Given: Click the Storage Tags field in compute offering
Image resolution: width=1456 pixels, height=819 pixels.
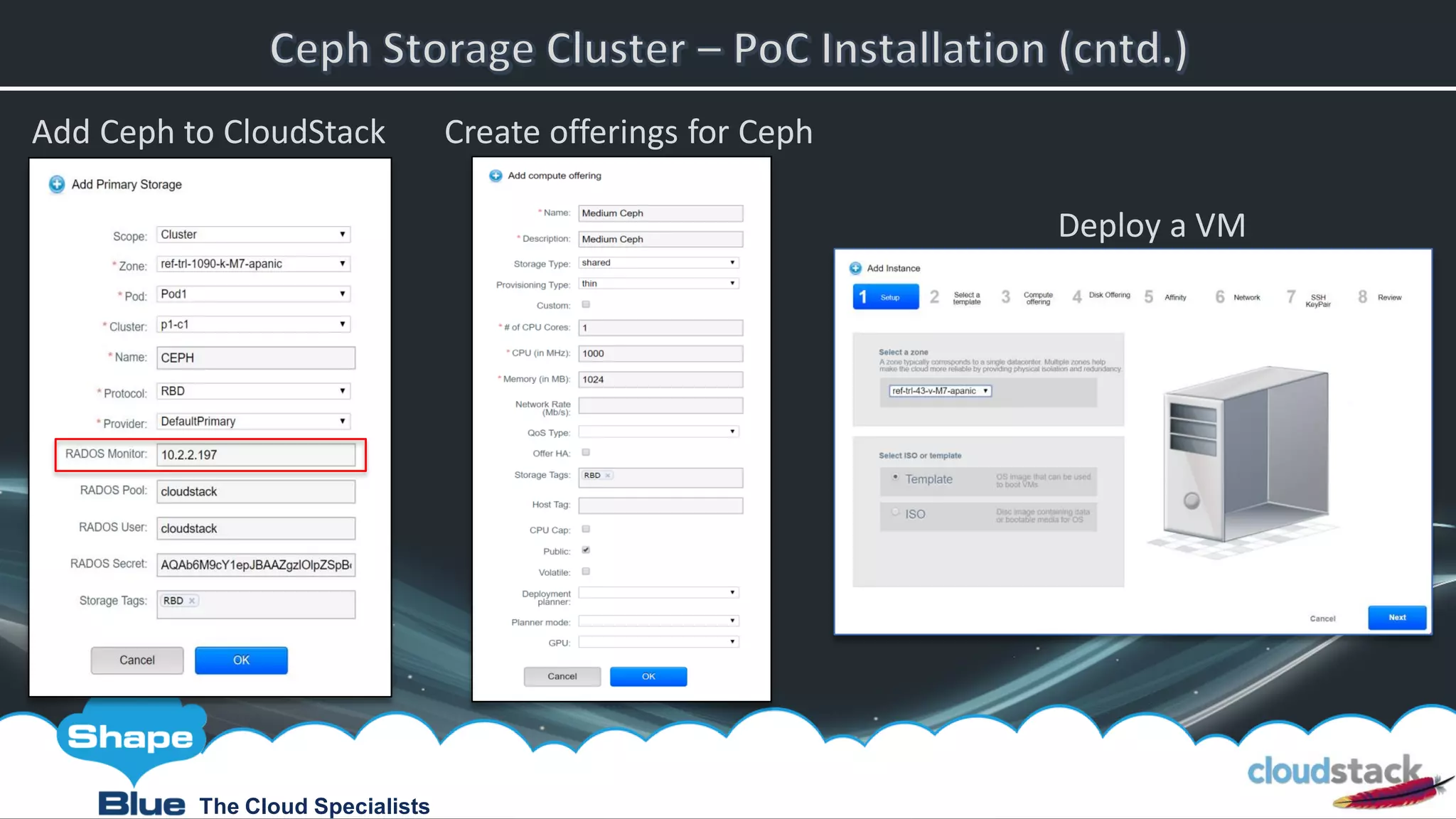Looking at the screenshot, I should click(660, 478).
